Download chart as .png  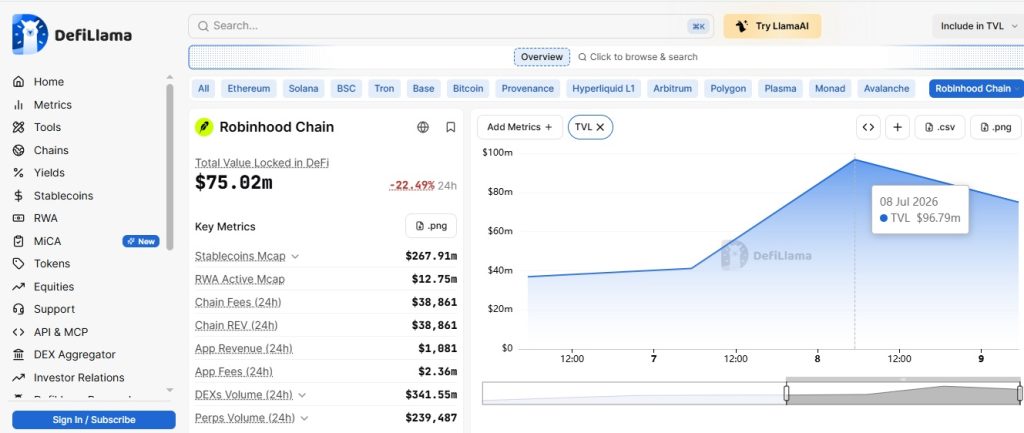pyautogui.click(x=995, y=127)
